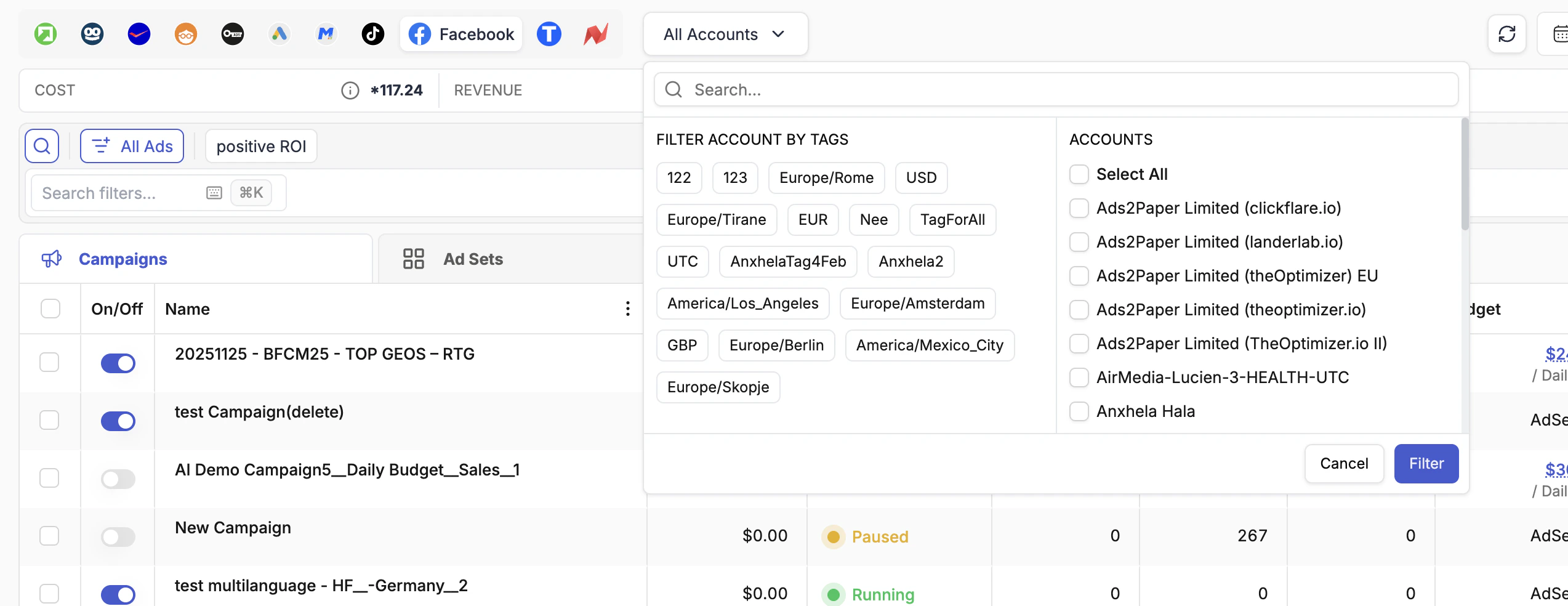Open the orange glasses-face traffic source icon
The width and height of the screenshot is (1568, 606).
pos(186,34)
